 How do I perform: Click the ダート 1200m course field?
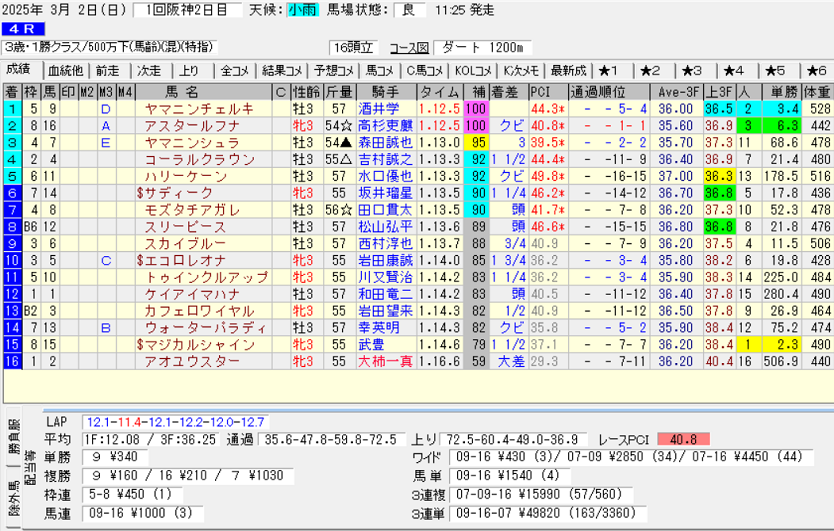[487, 47]
